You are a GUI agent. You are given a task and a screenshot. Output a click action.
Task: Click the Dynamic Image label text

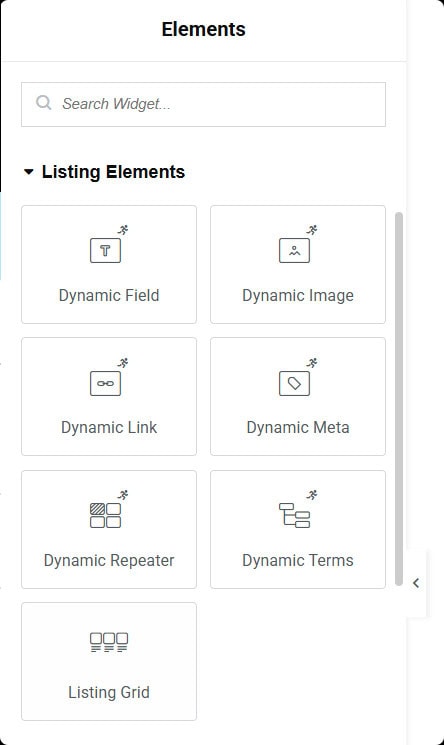[298, 296]
